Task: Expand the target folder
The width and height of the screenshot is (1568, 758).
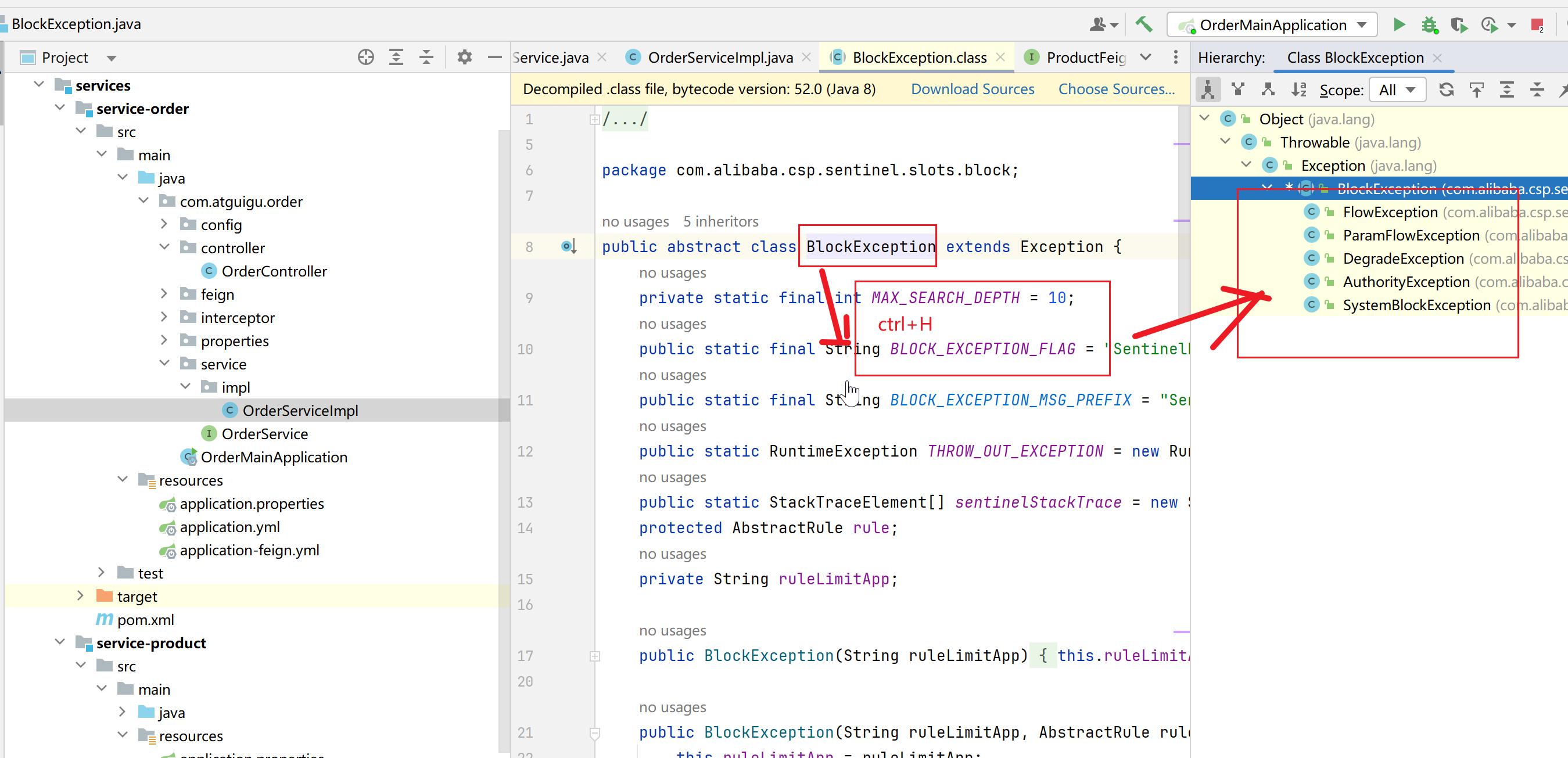Action: [x=80, y=595]
